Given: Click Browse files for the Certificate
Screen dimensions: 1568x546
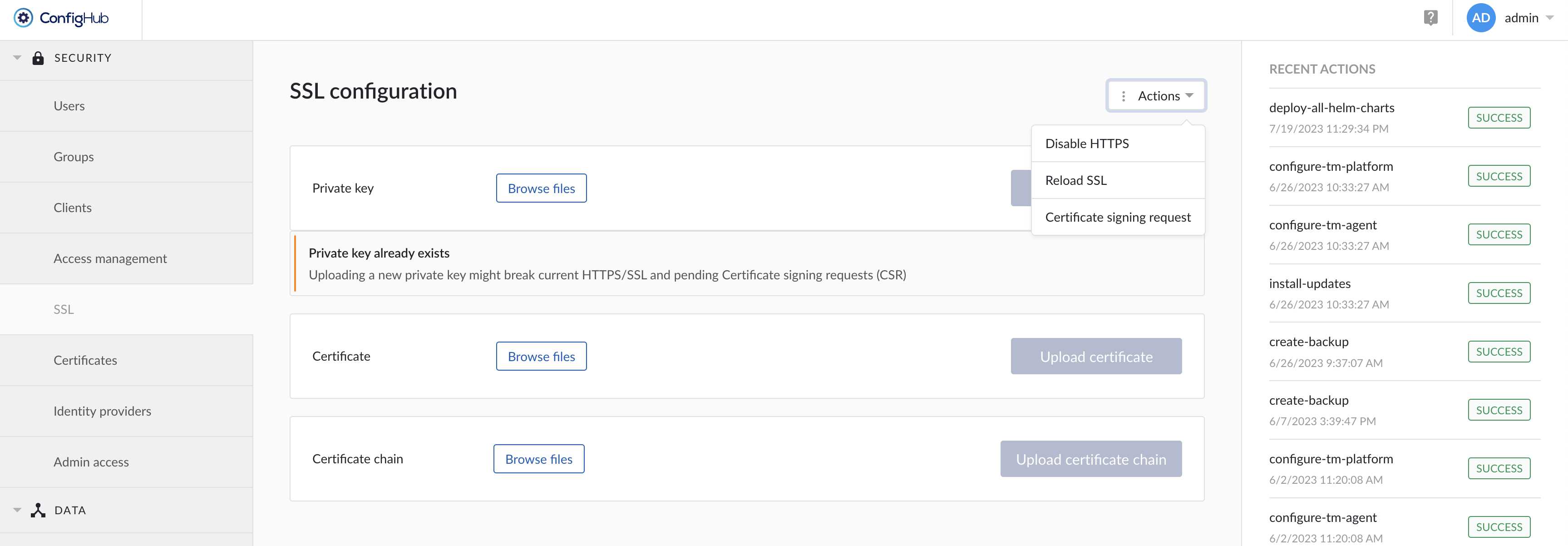Looking at the screenshot, I should point(541,356).
